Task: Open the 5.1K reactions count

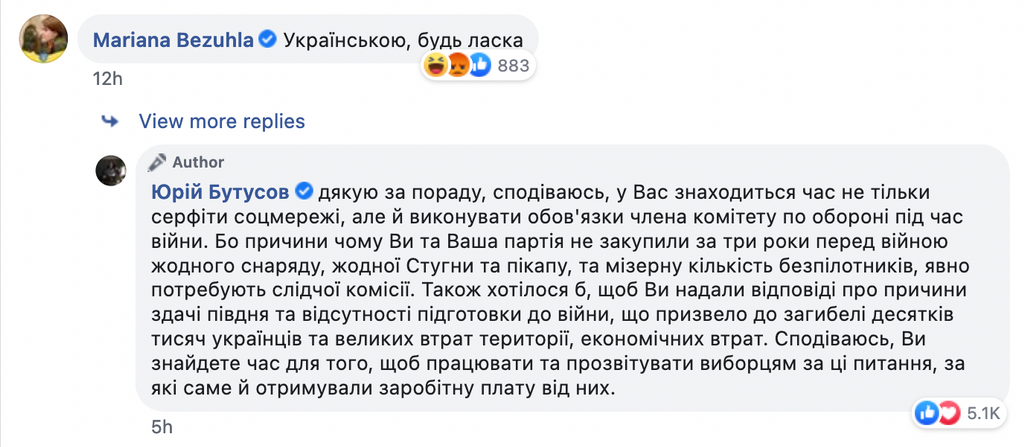Action: [982, 412]
